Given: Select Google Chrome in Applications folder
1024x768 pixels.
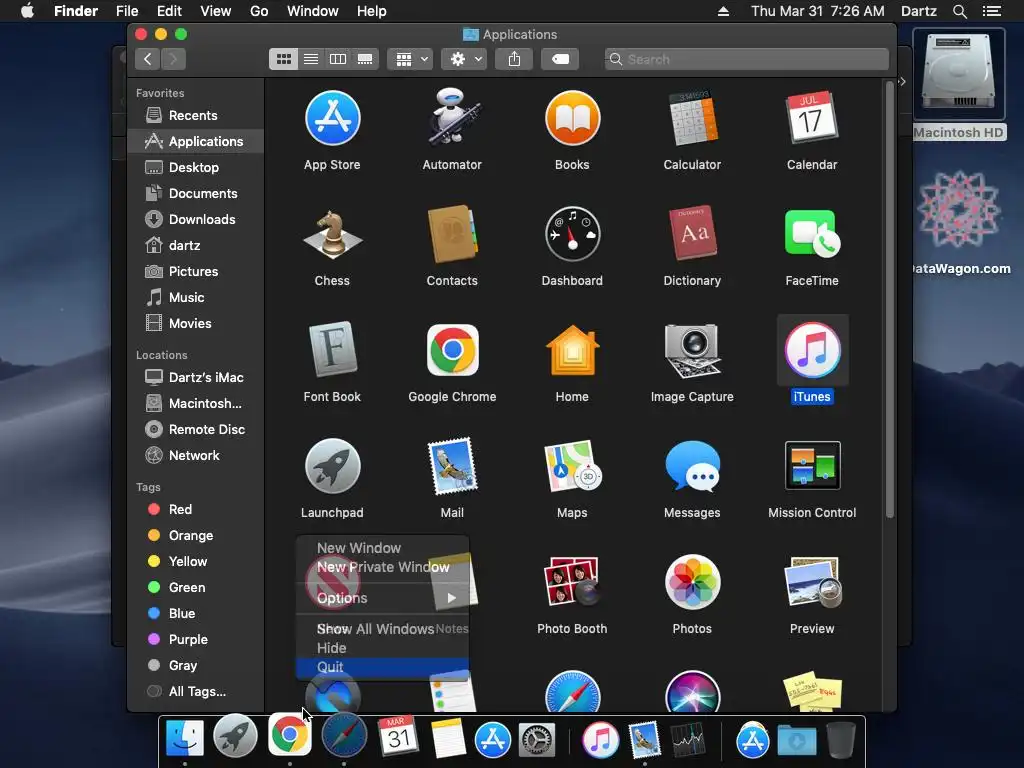Looking at the screenshot, I should point(452,350).
